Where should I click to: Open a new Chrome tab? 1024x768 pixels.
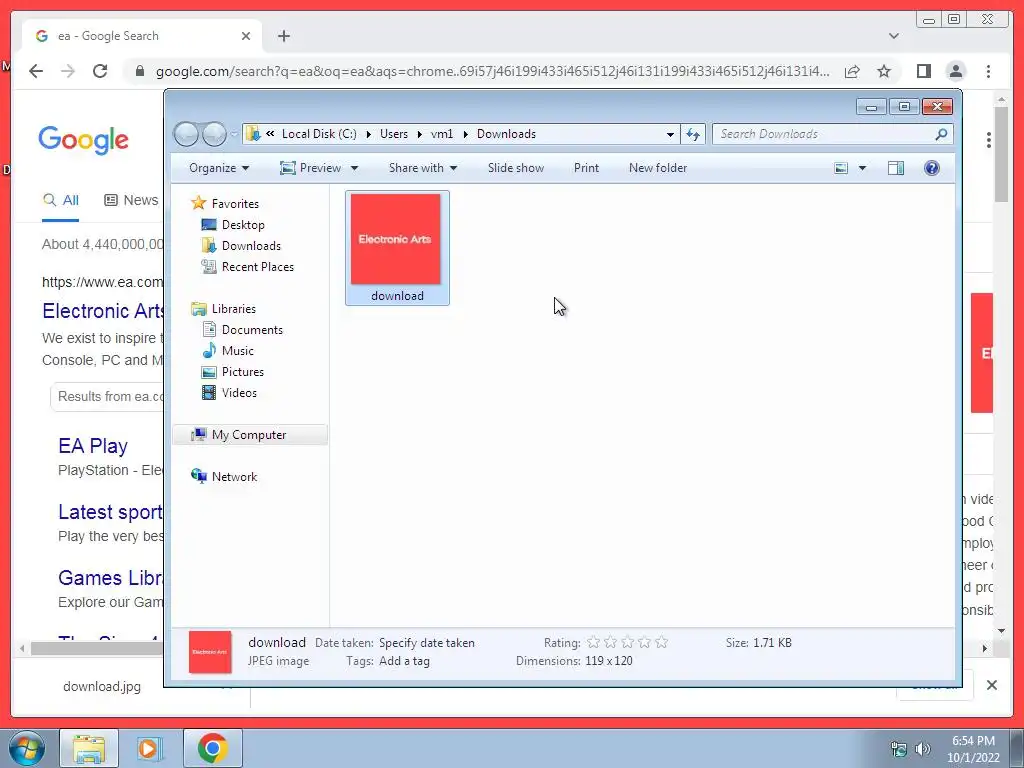click(283, 36)
